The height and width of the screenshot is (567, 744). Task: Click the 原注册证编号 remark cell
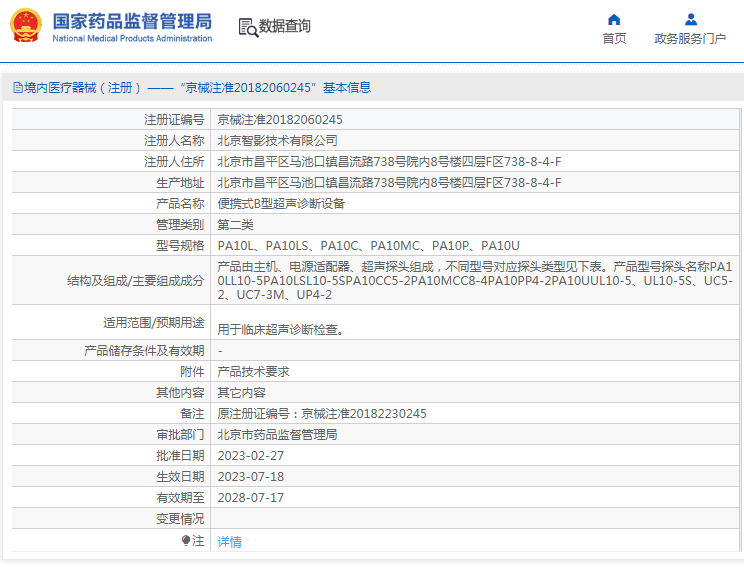322,414
